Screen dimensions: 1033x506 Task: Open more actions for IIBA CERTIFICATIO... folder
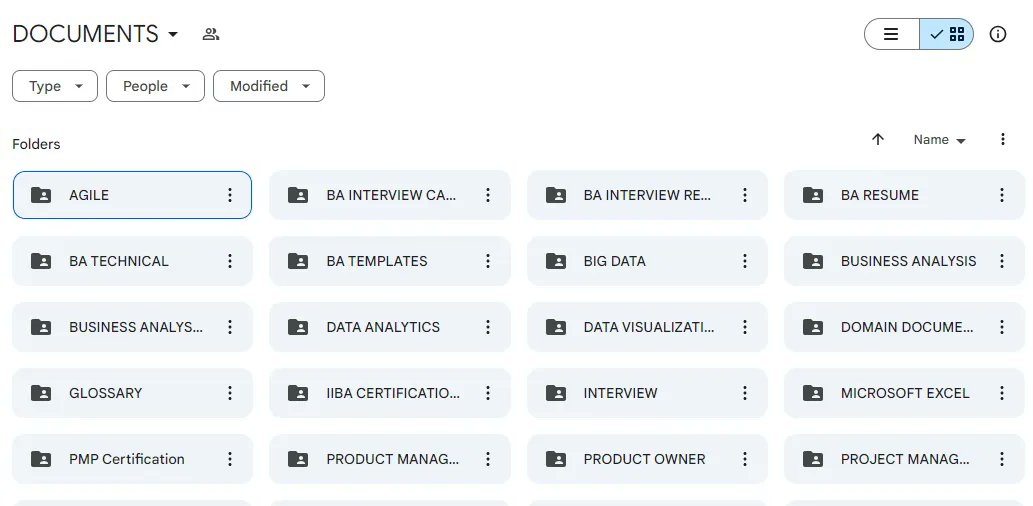point(488,393)
